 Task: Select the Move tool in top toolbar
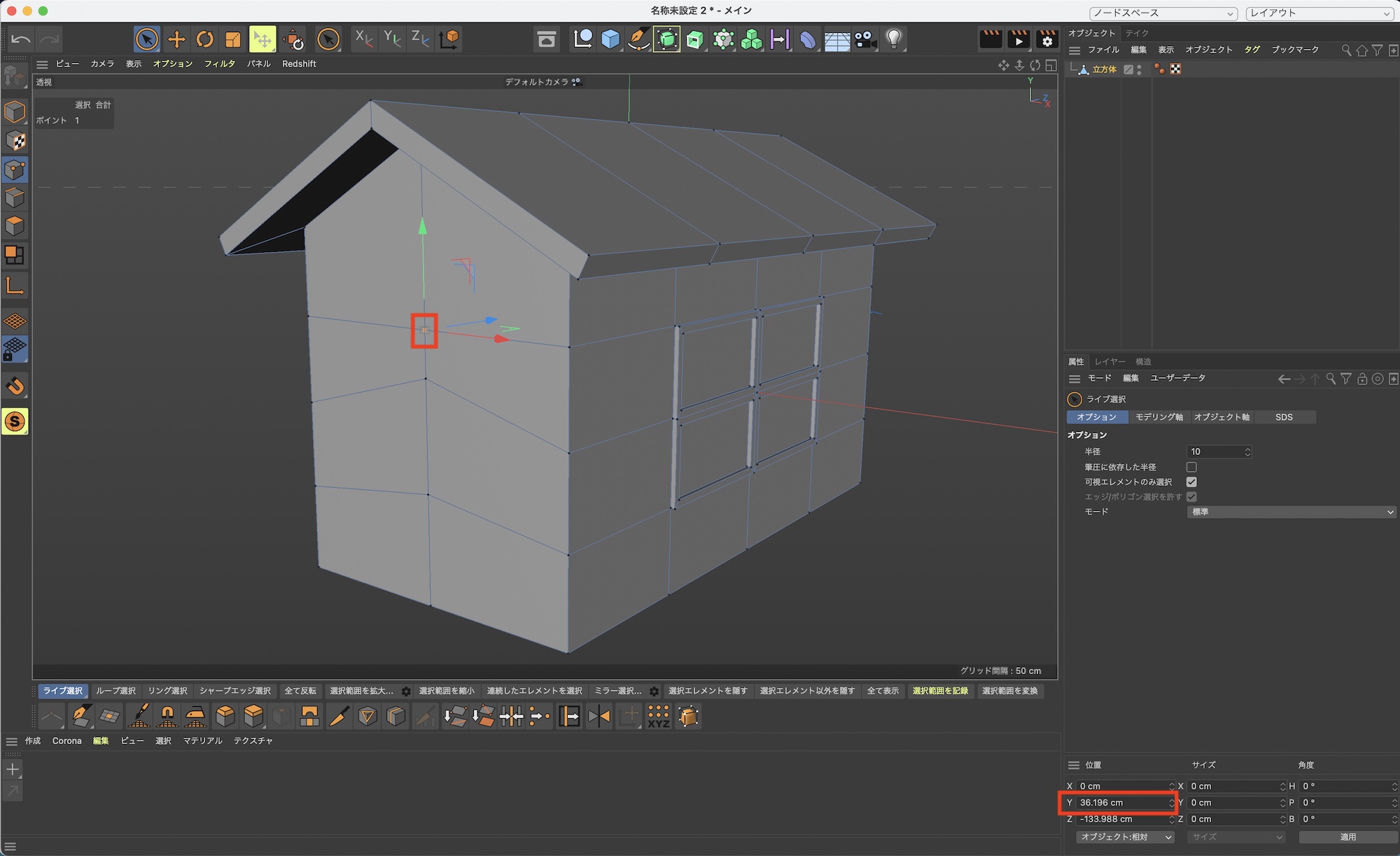[176, 40]
